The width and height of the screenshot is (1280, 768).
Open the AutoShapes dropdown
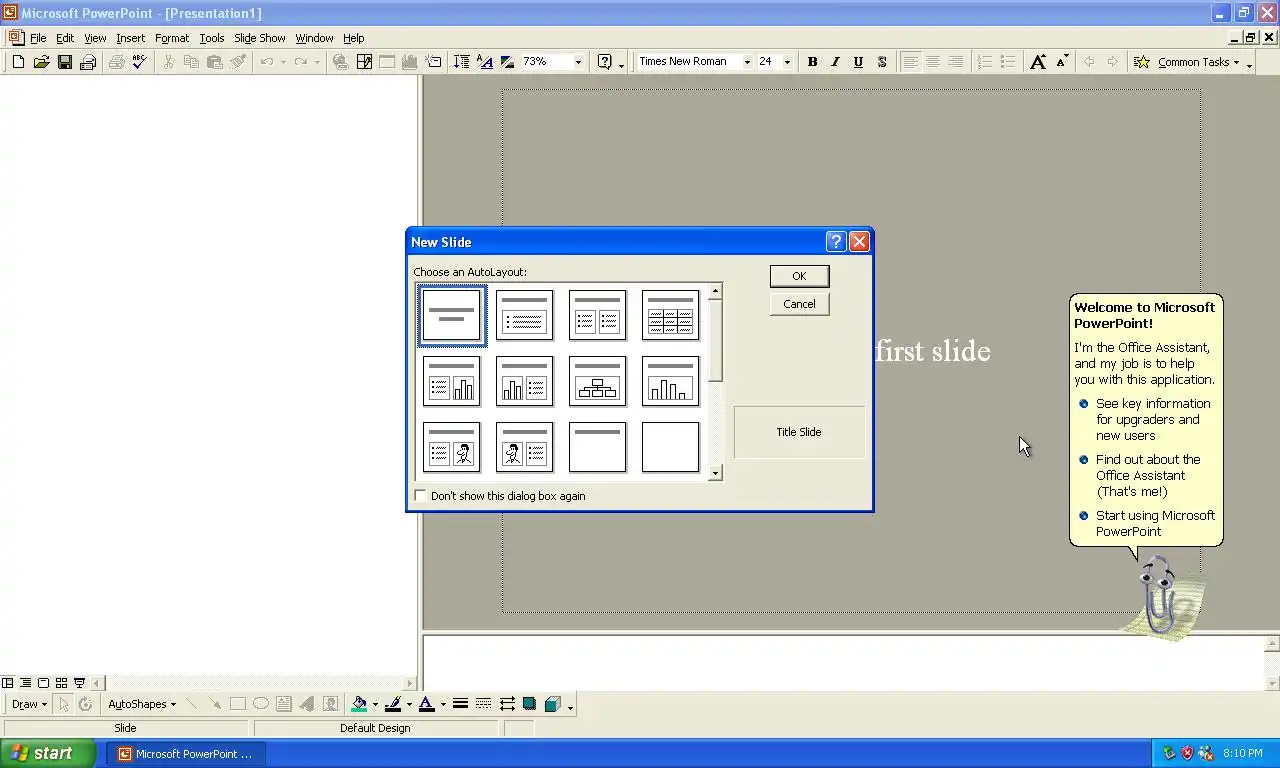[x=142, y=704]
